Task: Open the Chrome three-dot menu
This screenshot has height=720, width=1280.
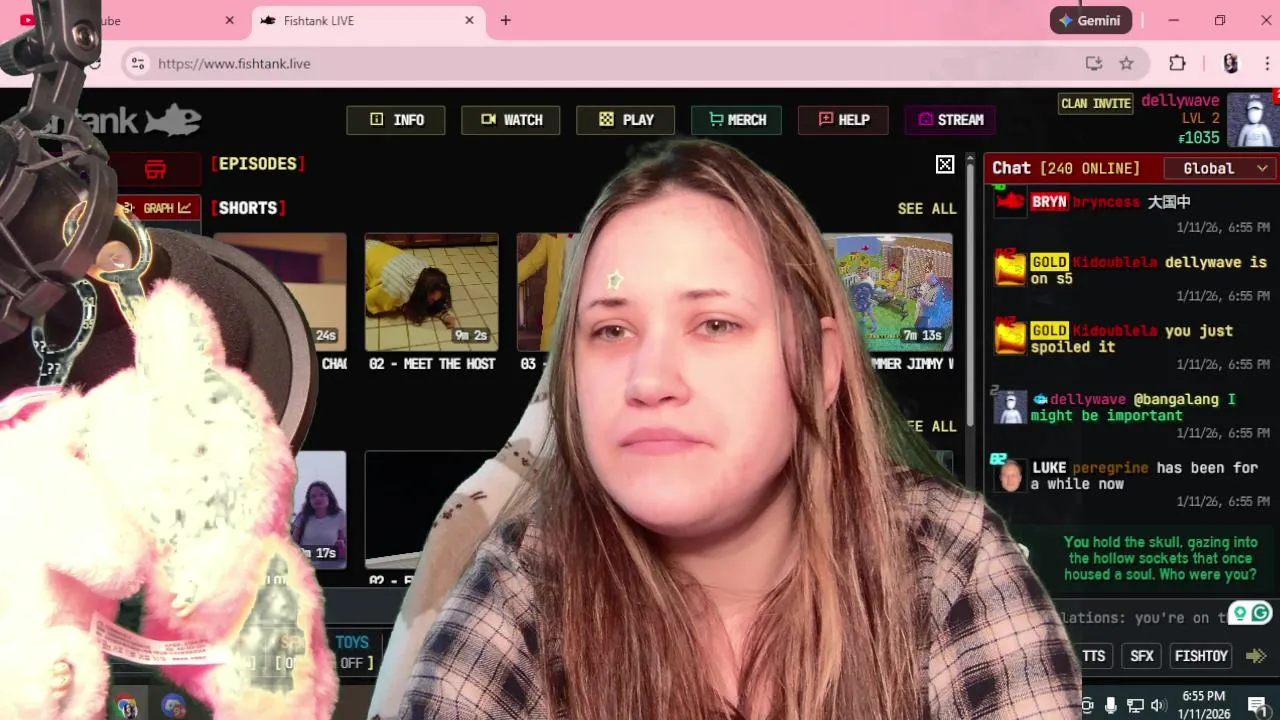Action: pyautogui.click(x=1266, y=63)
